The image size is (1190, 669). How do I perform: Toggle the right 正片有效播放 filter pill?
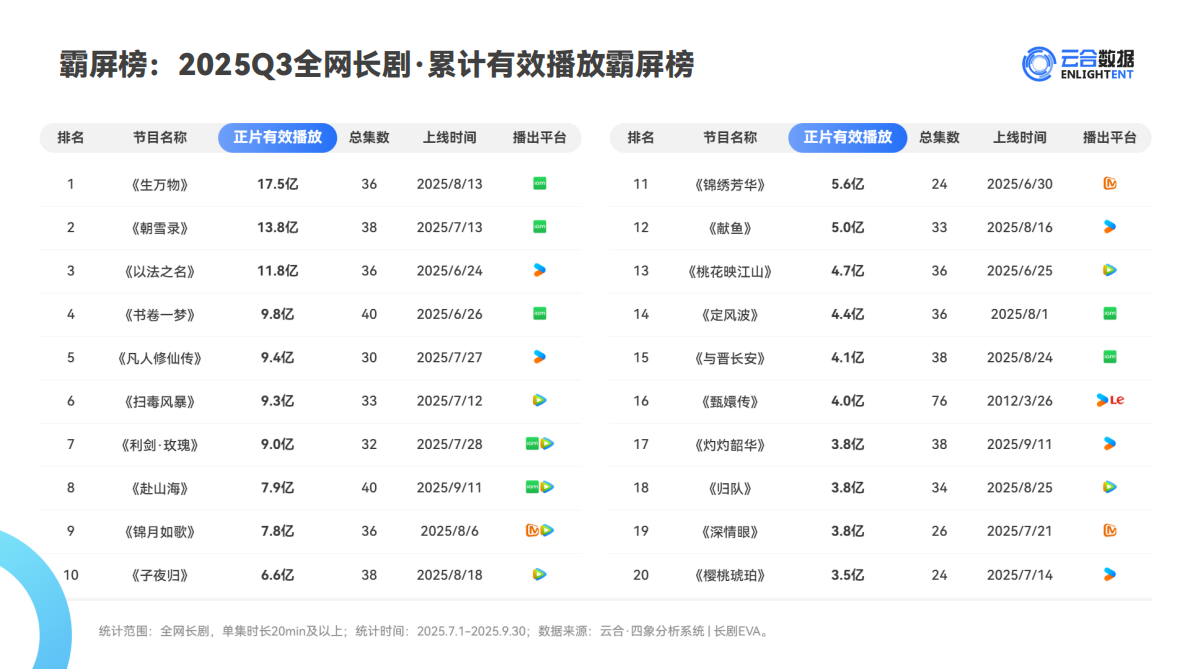click(x=847, y=138)
